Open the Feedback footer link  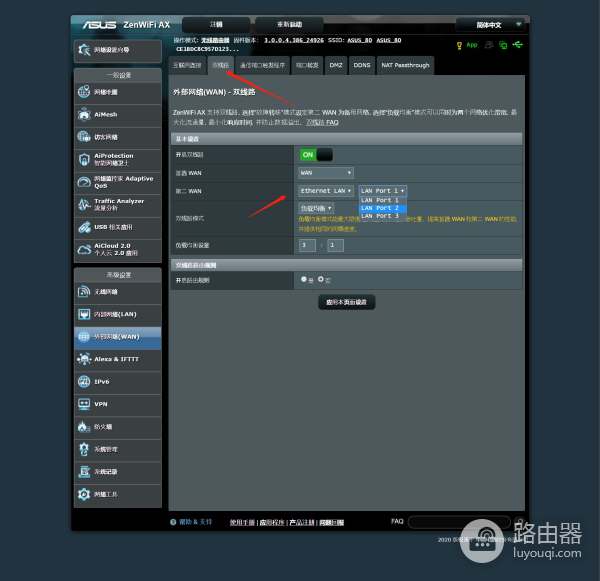click(x=332, y=522)
